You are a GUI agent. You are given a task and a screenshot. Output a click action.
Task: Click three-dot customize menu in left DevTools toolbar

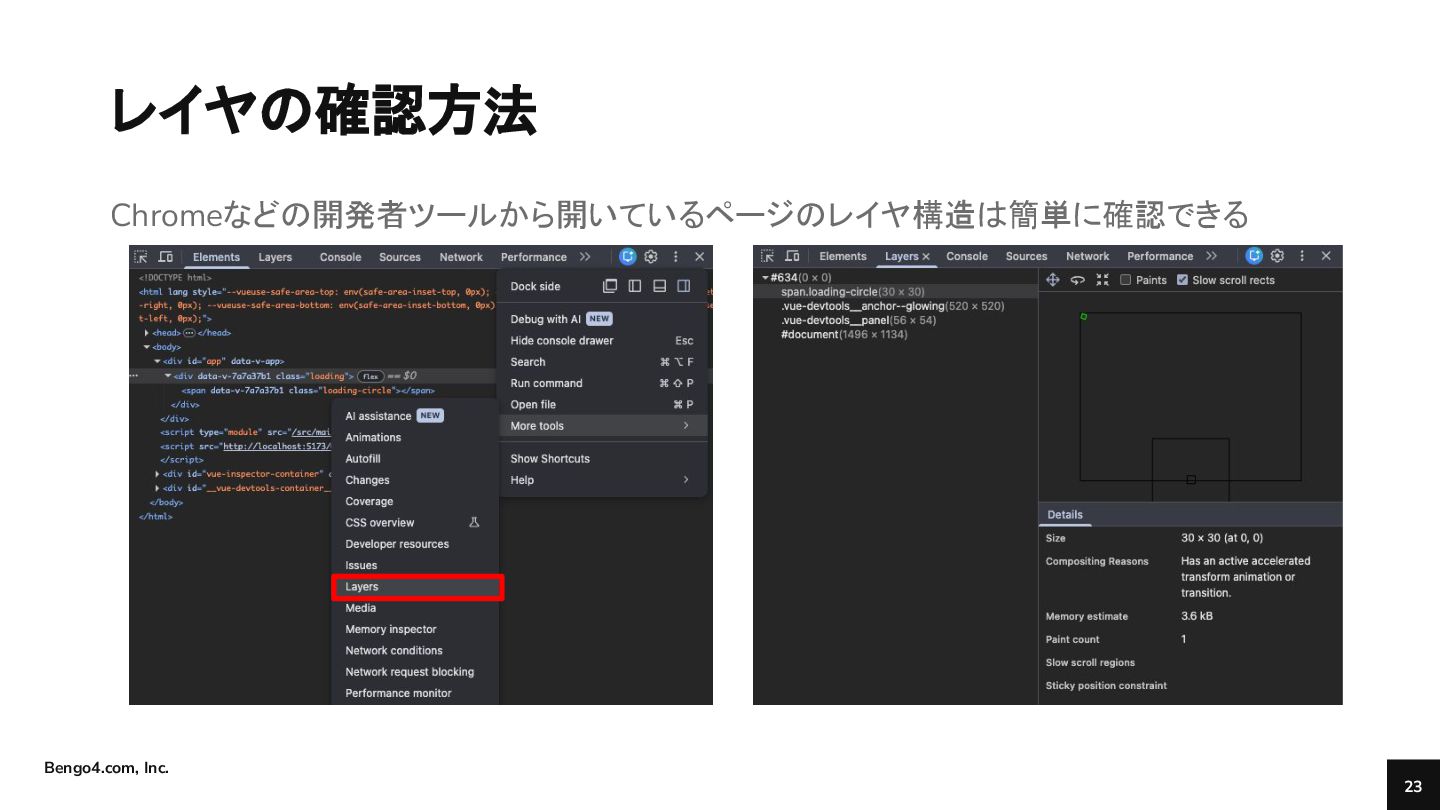(x=675, y=257)
